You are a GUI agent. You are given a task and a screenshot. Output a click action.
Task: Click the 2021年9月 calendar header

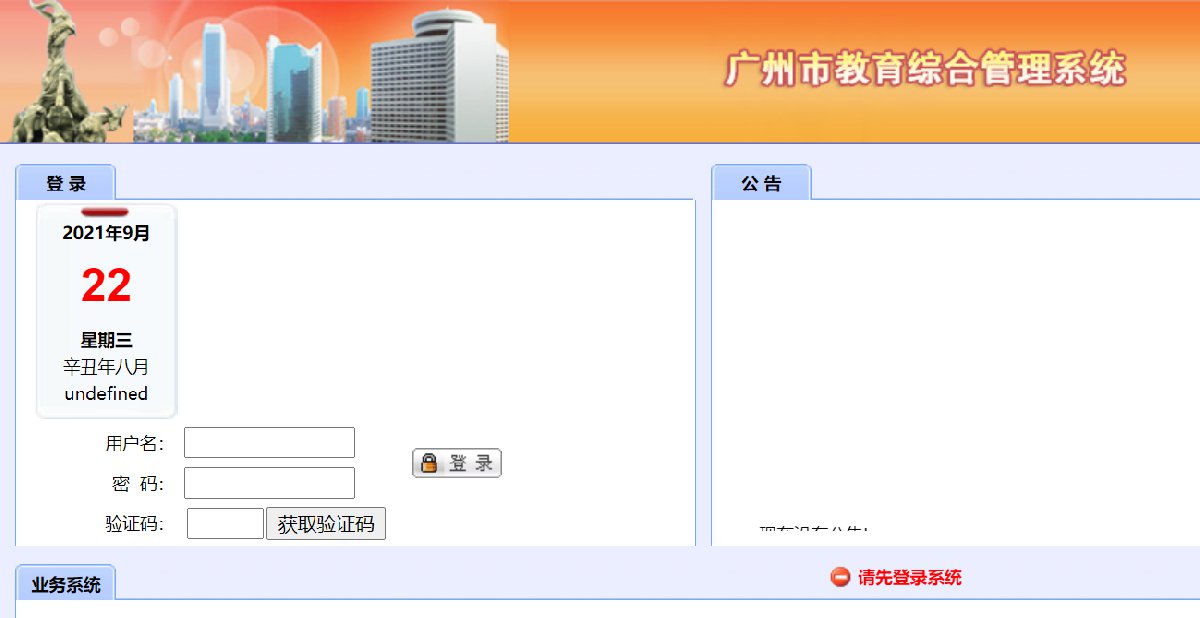point(106,233)
